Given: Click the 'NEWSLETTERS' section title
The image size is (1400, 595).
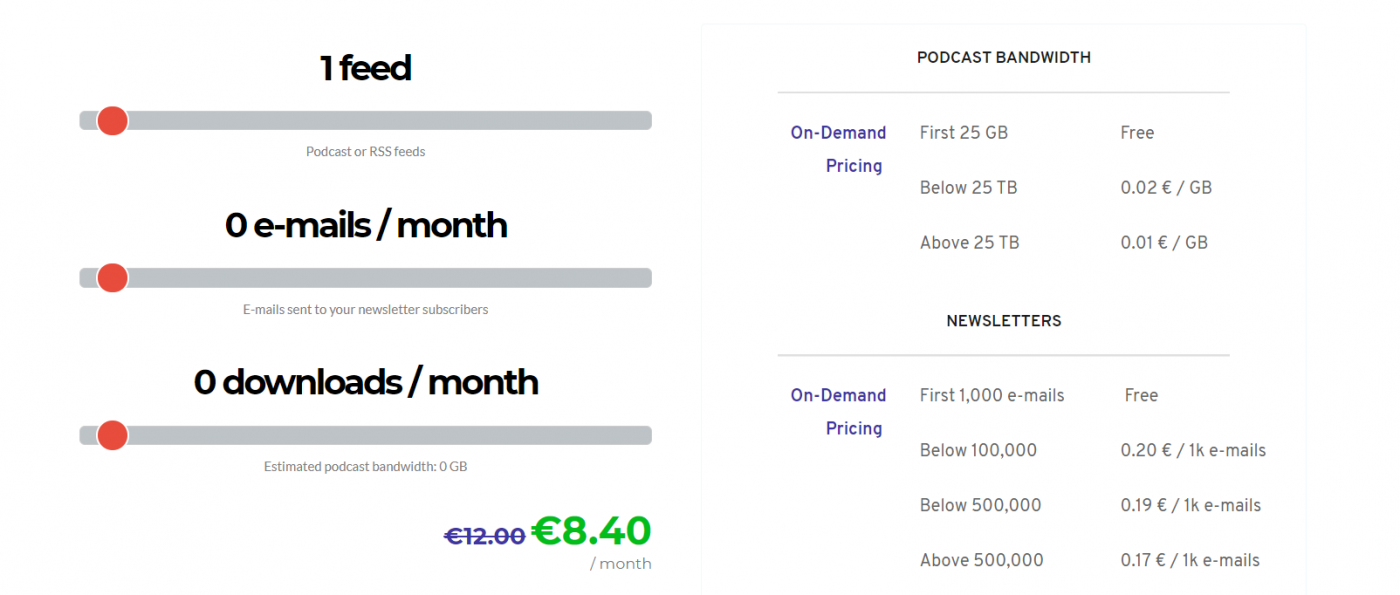Looking at the screenshot, I should click(1004, 321).
